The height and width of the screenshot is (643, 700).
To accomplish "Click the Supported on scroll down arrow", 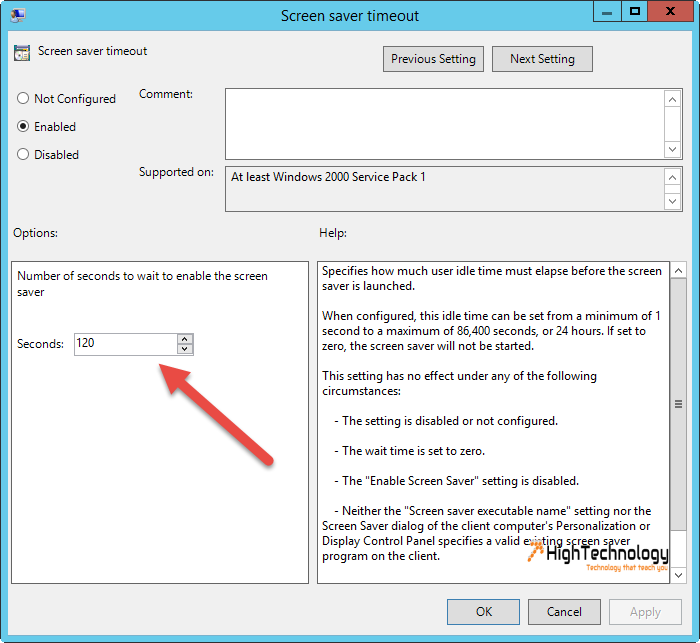I will [x=673, y=201].
